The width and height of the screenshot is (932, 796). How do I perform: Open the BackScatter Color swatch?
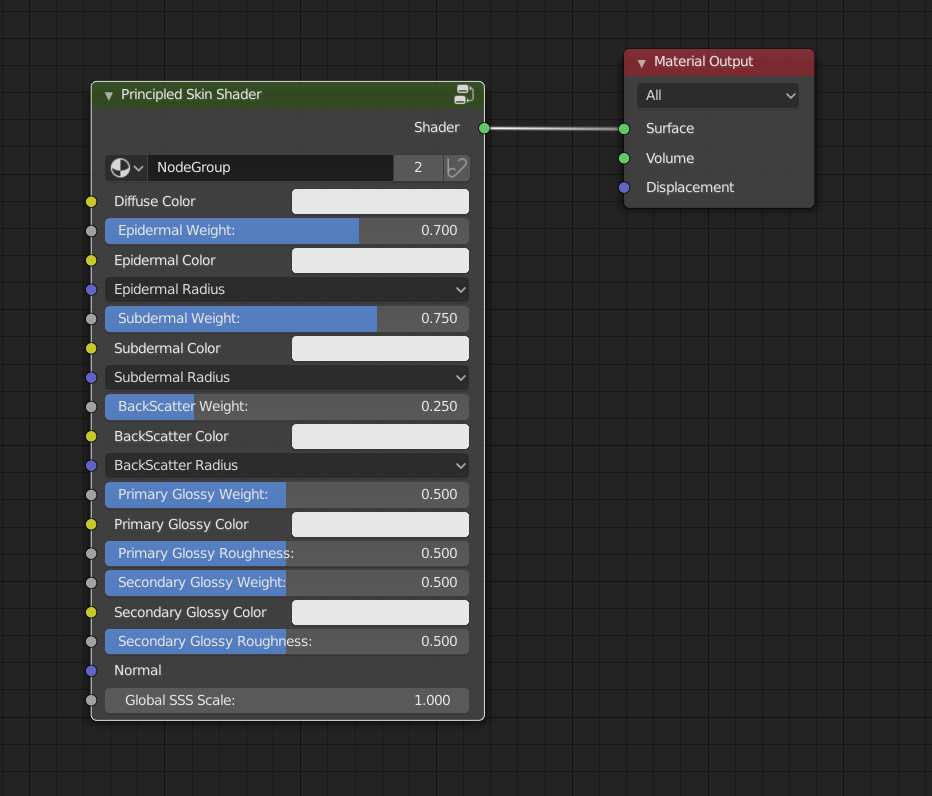[x=380, y=436]
